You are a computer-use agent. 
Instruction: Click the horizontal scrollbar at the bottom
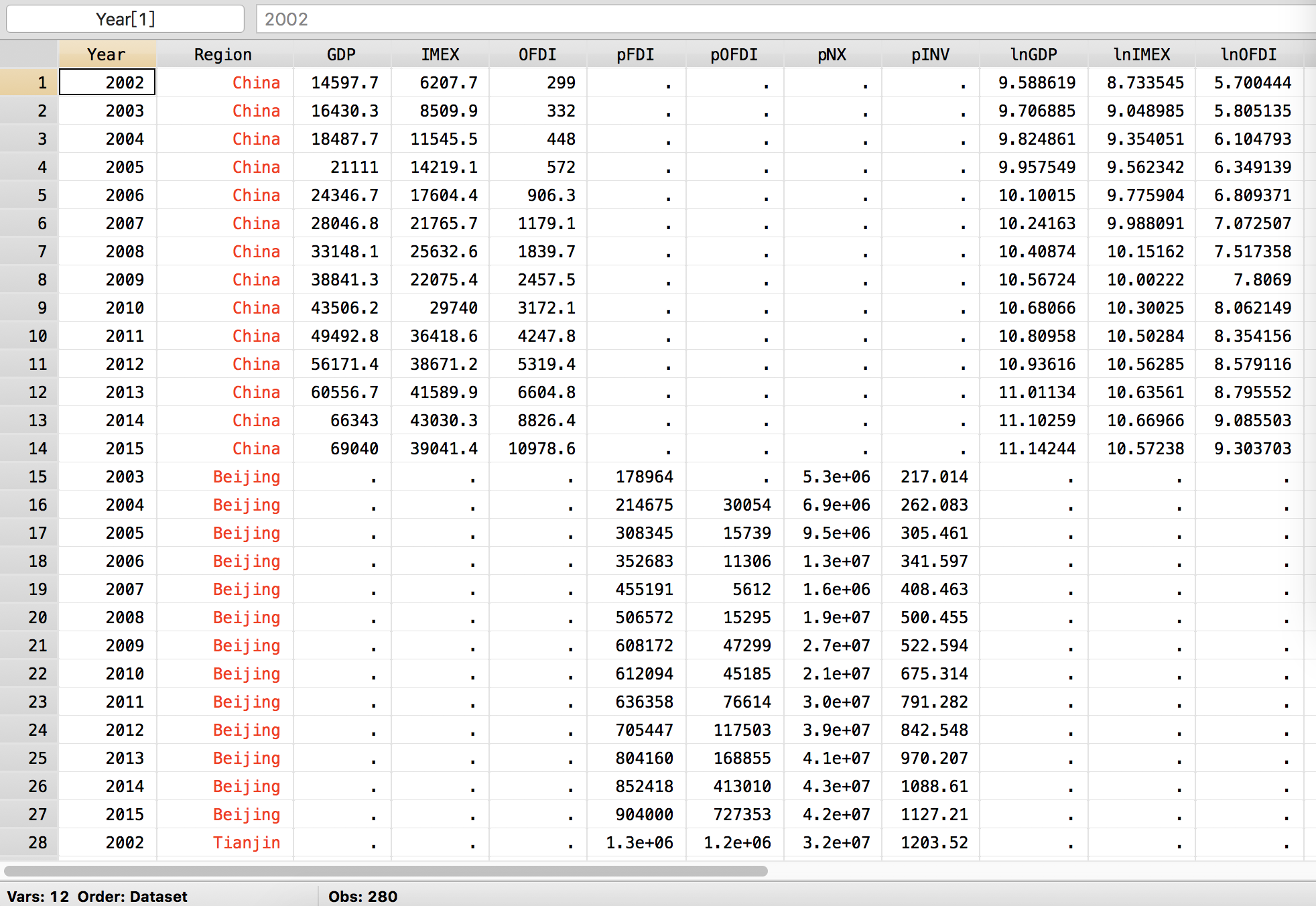(x=386, y=871)
